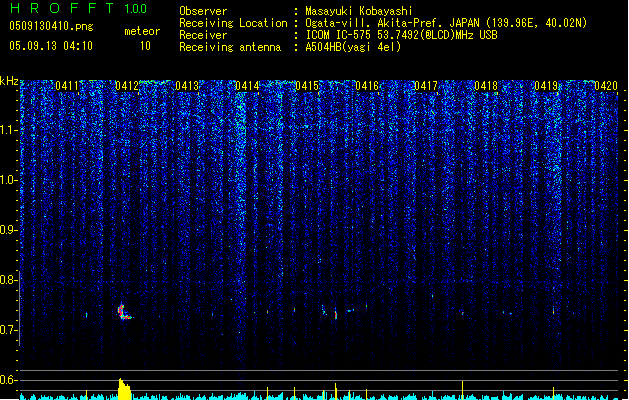Click the 0.7 kHz axis tick label
629x400 pixels.
point(8,330)
